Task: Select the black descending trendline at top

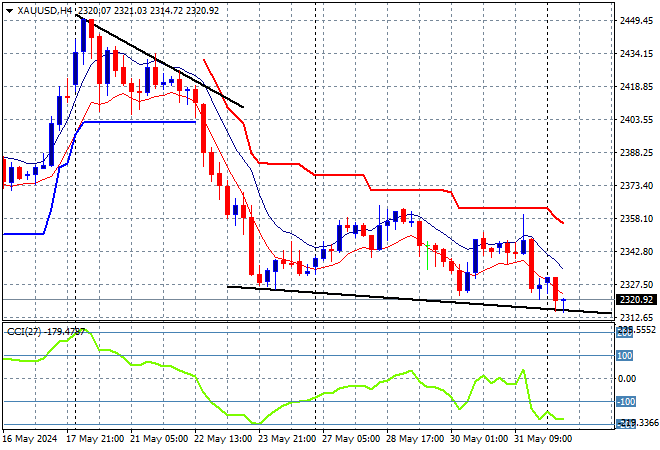Action: tap(160, 61)
